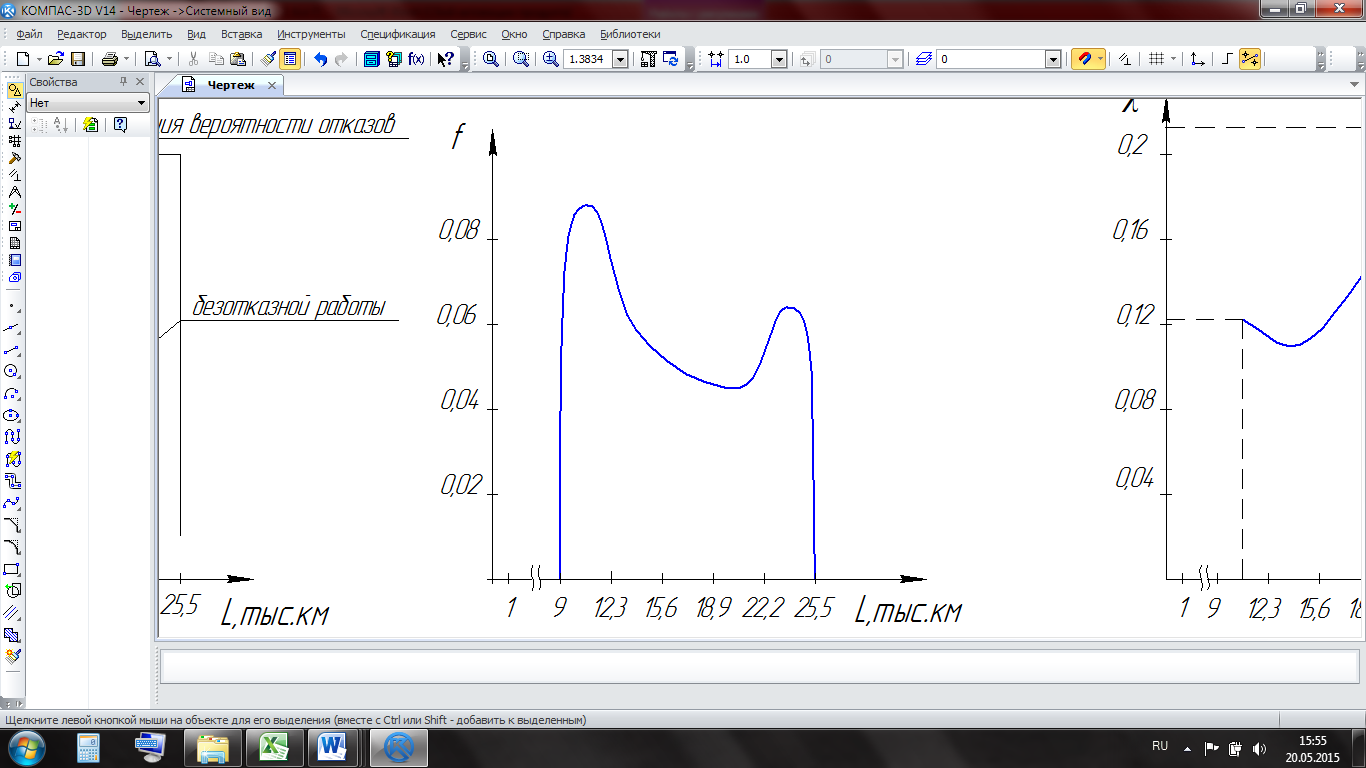Screen dimensions: 1366x768
Task: Open the variables f(x) panel
Action: coord(417,59)
